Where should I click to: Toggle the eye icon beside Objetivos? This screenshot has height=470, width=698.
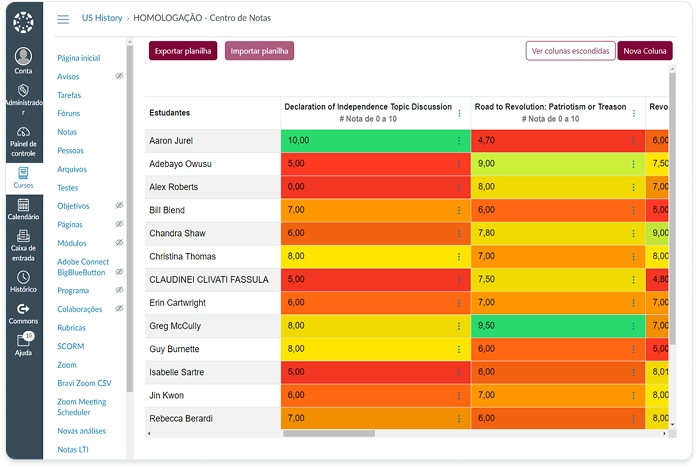point(119,206)
